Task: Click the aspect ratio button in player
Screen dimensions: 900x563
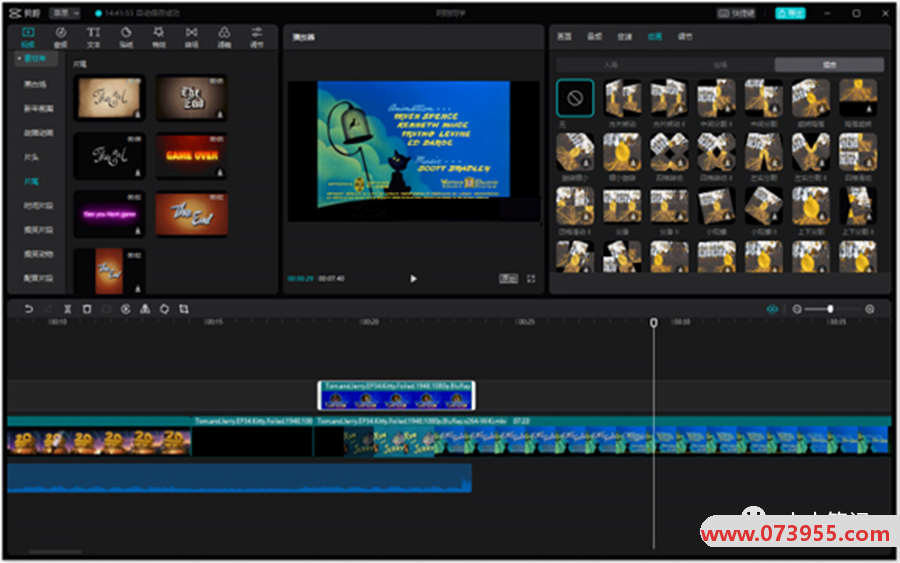Action: pos(508,278)
